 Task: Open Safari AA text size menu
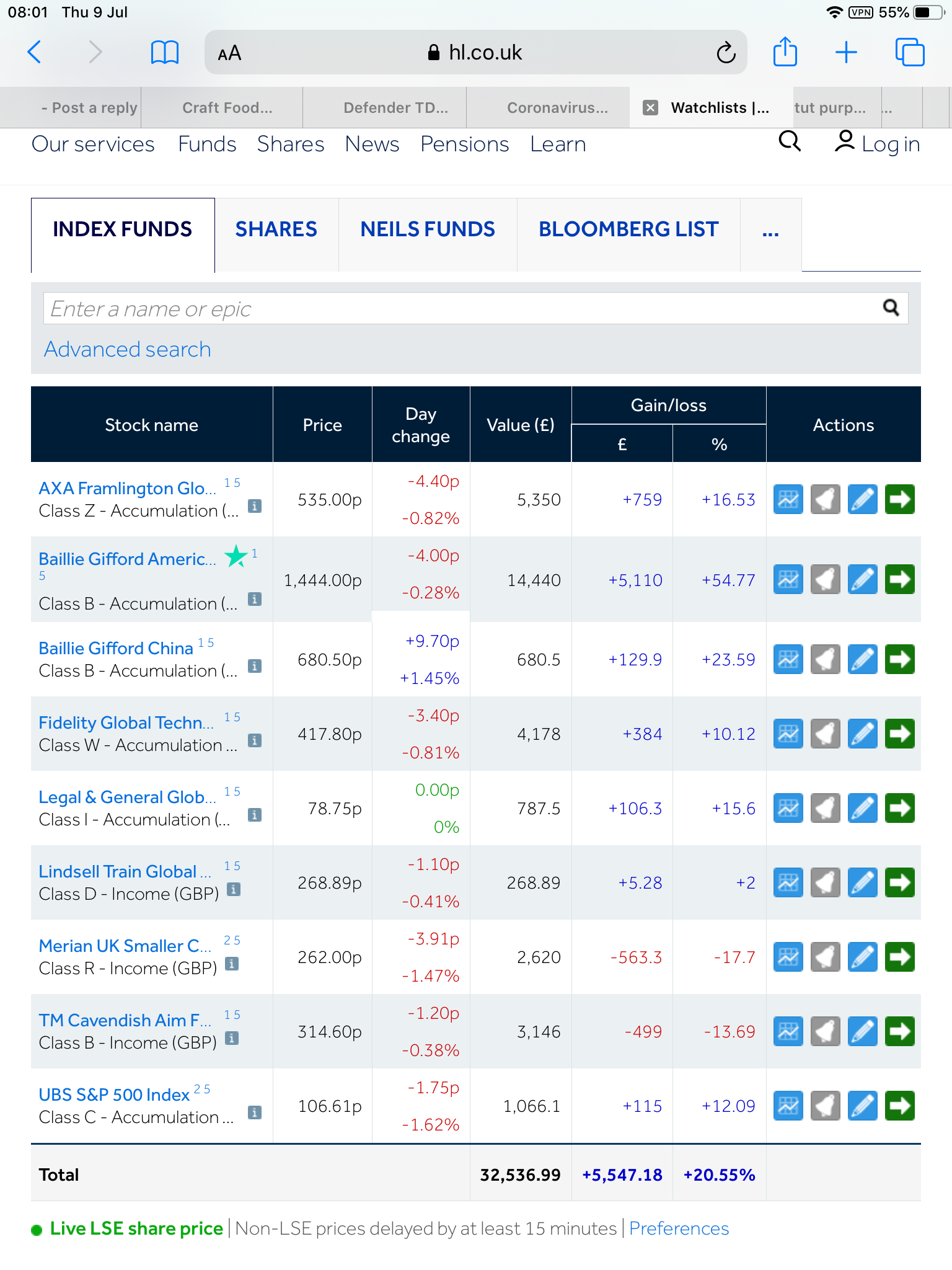[229, 53]
